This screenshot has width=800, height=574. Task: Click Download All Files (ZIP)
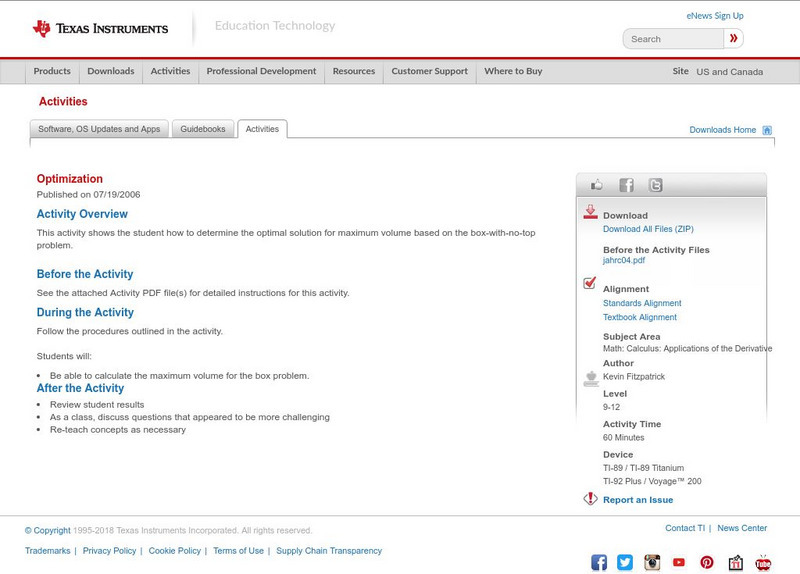click(648, 229)
